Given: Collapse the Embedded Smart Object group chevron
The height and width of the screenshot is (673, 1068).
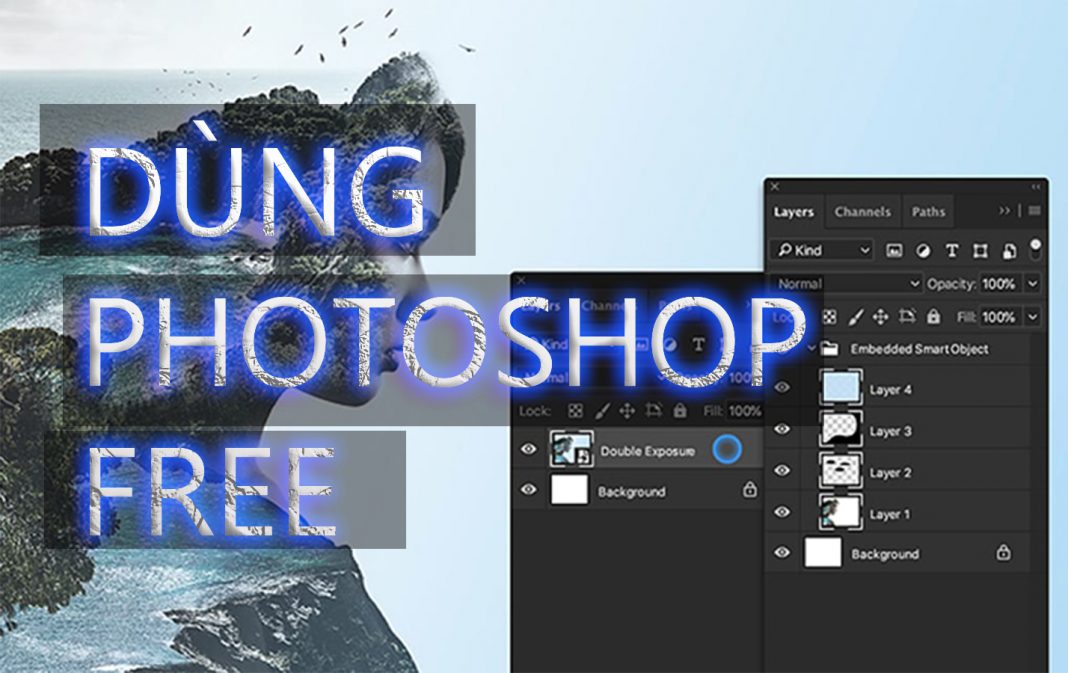Looking at the screenshot, I should click(811, 348).
